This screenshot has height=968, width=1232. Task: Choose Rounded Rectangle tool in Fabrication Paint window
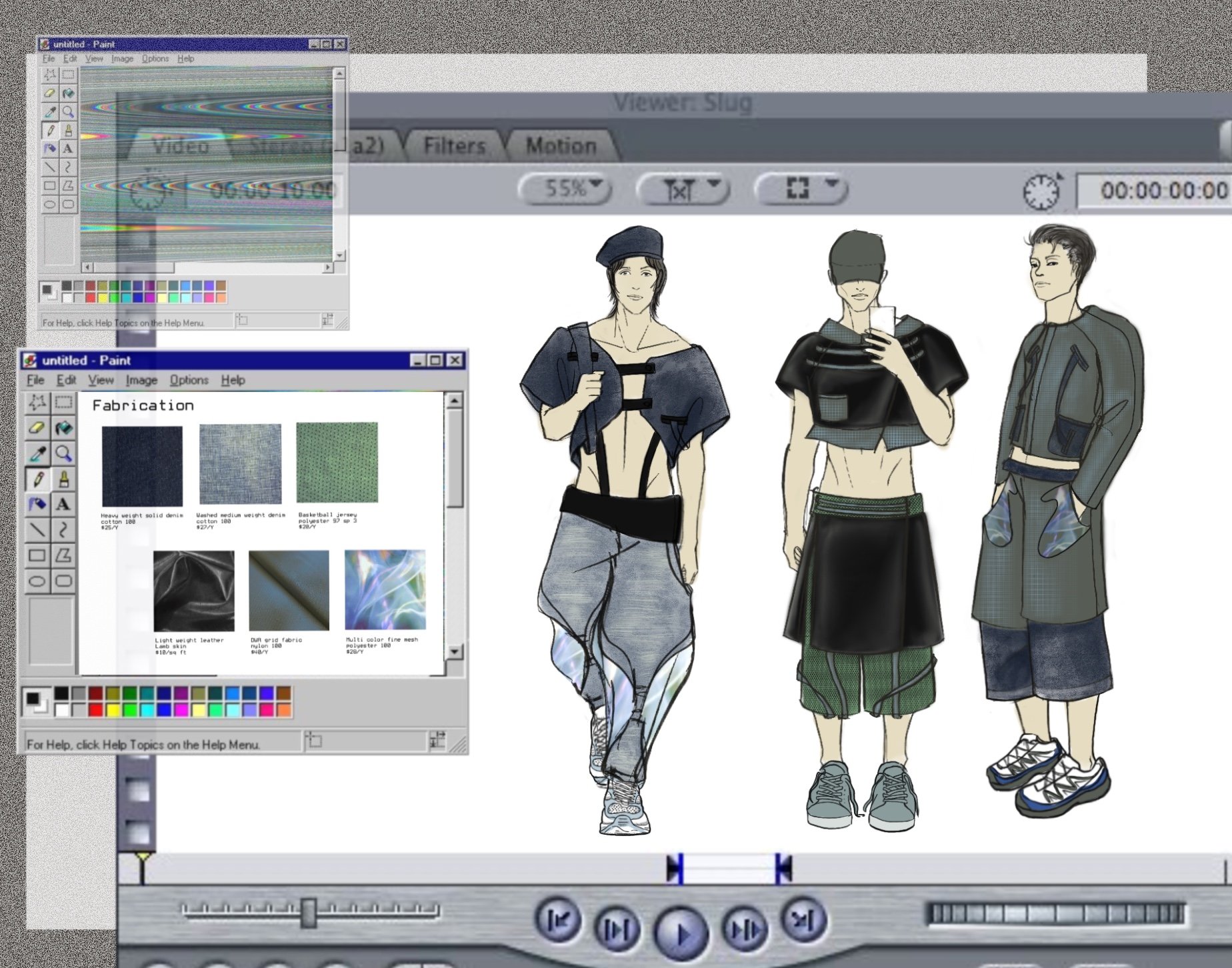63,581
